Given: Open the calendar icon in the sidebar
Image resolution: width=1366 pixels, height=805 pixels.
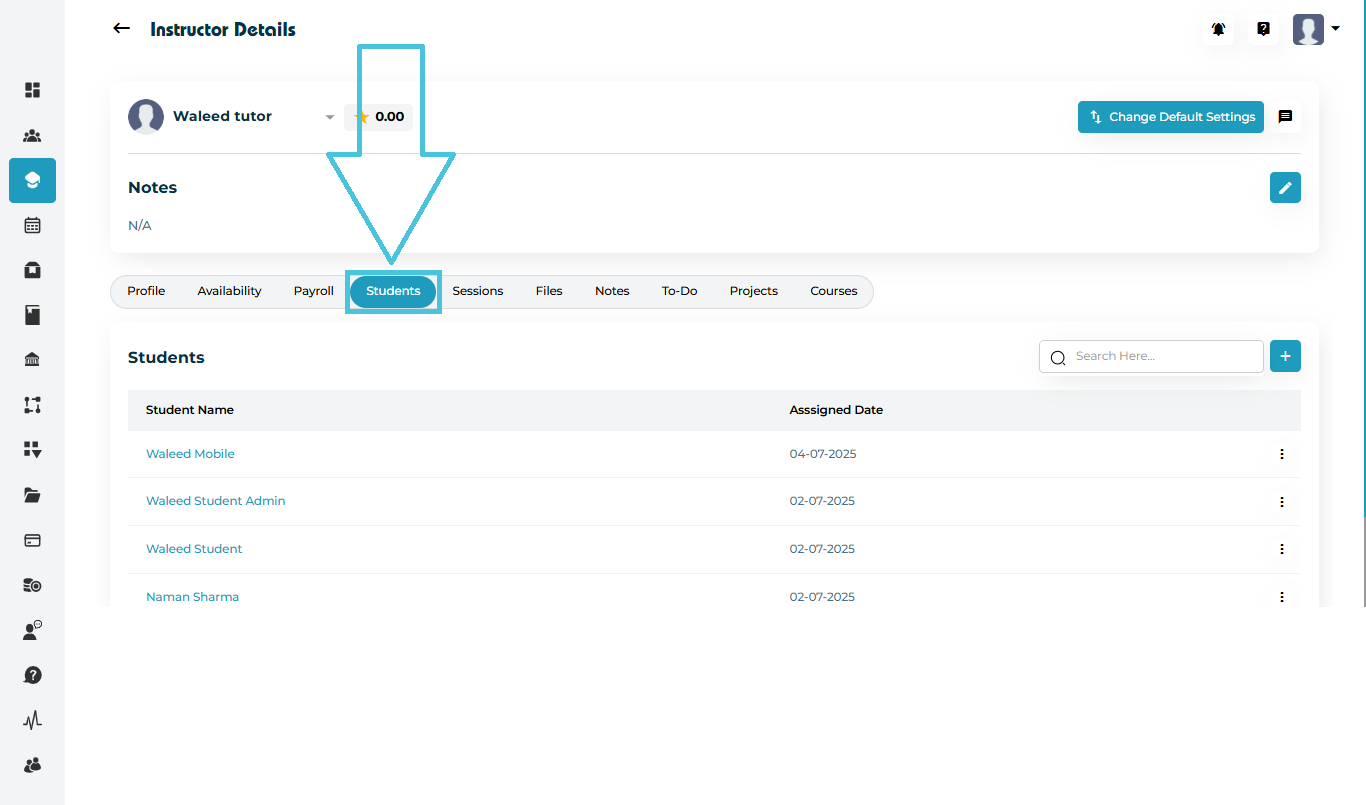Looking at the screenshot, I should 32,225.
